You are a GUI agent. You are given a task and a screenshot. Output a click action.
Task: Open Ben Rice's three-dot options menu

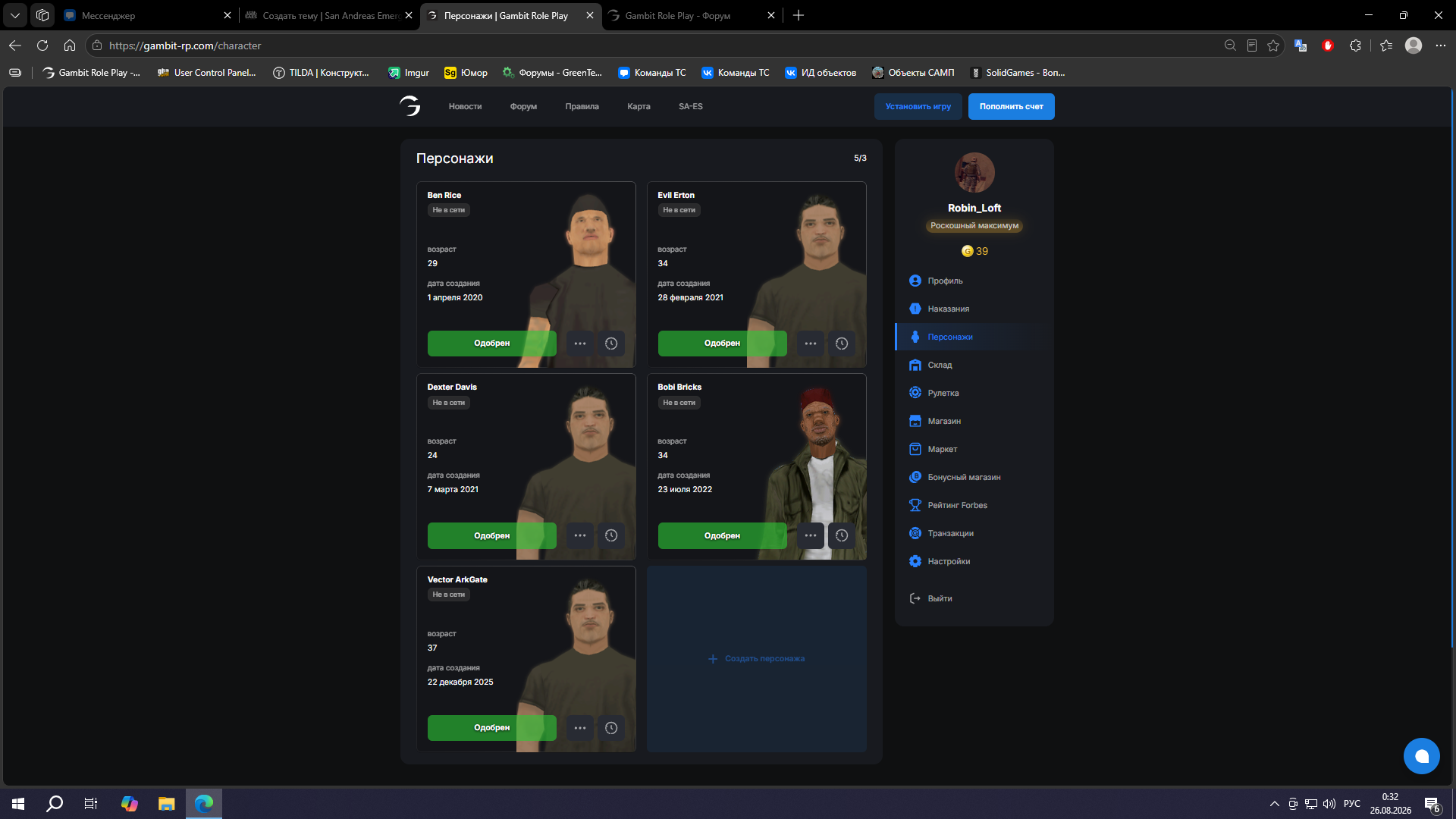580,344
